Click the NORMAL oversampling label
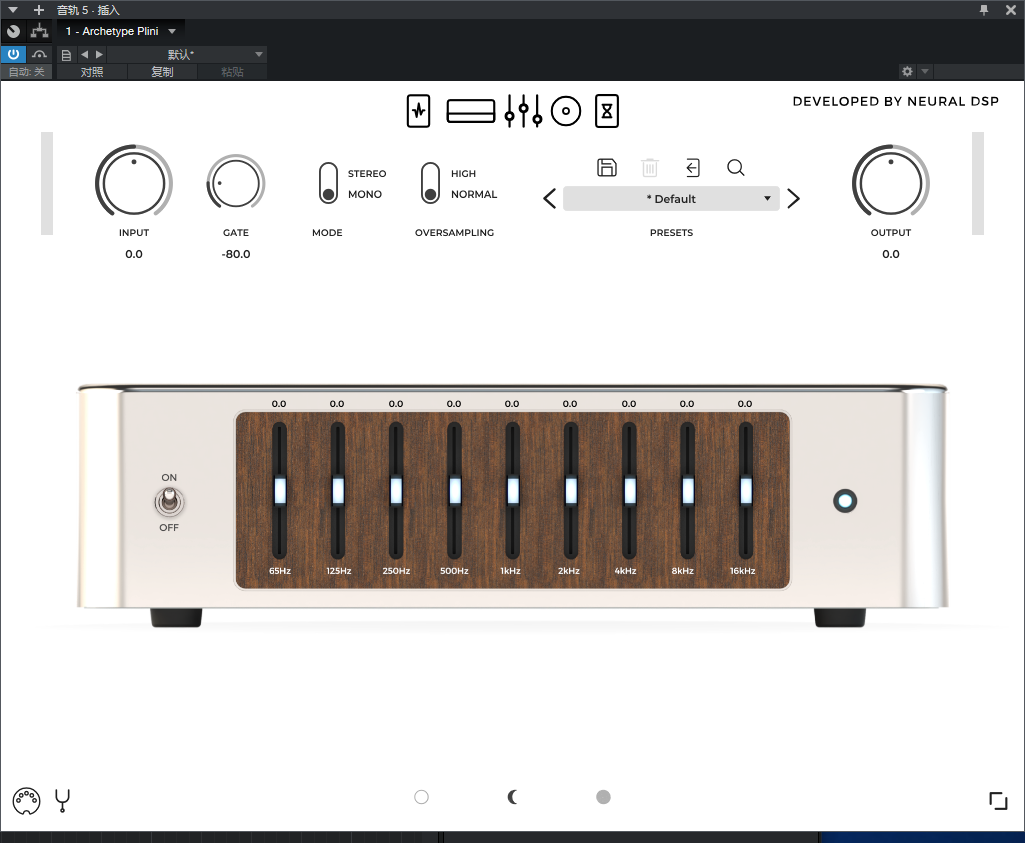This screenshot has width=1025, height=843. point(474,195)
